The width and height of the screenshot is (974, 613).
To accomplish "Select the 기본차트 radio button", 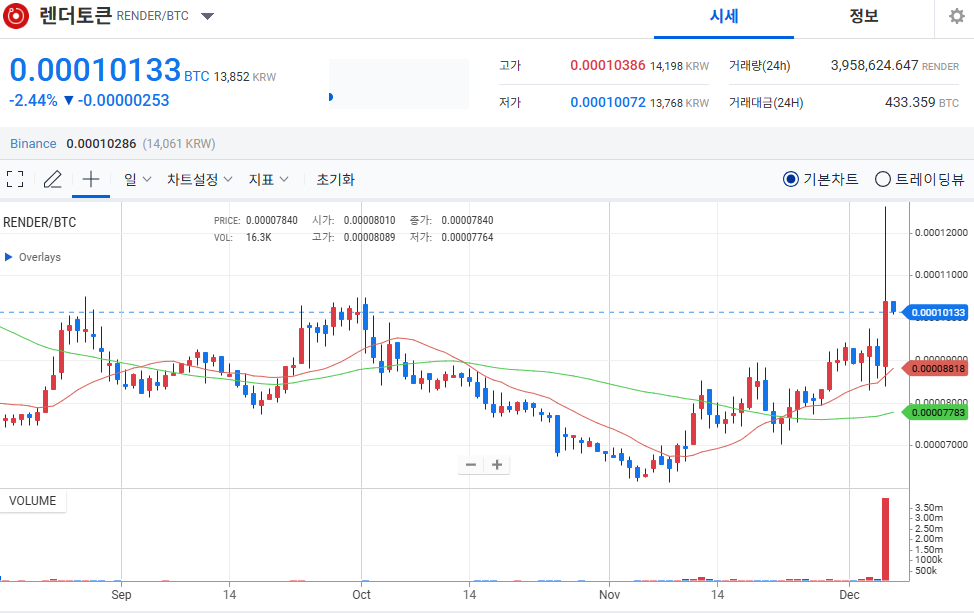I will click(x=790, y=179).
